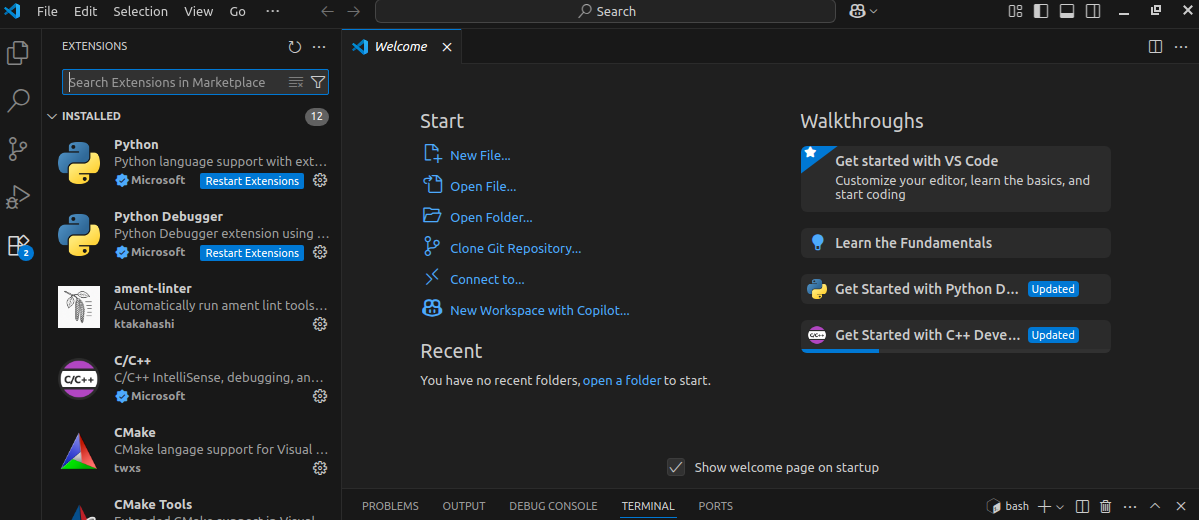Image resolution: width=1199 pixels, height=520 pixels.
Task: Click the New File link
Action: coord(480,155)
